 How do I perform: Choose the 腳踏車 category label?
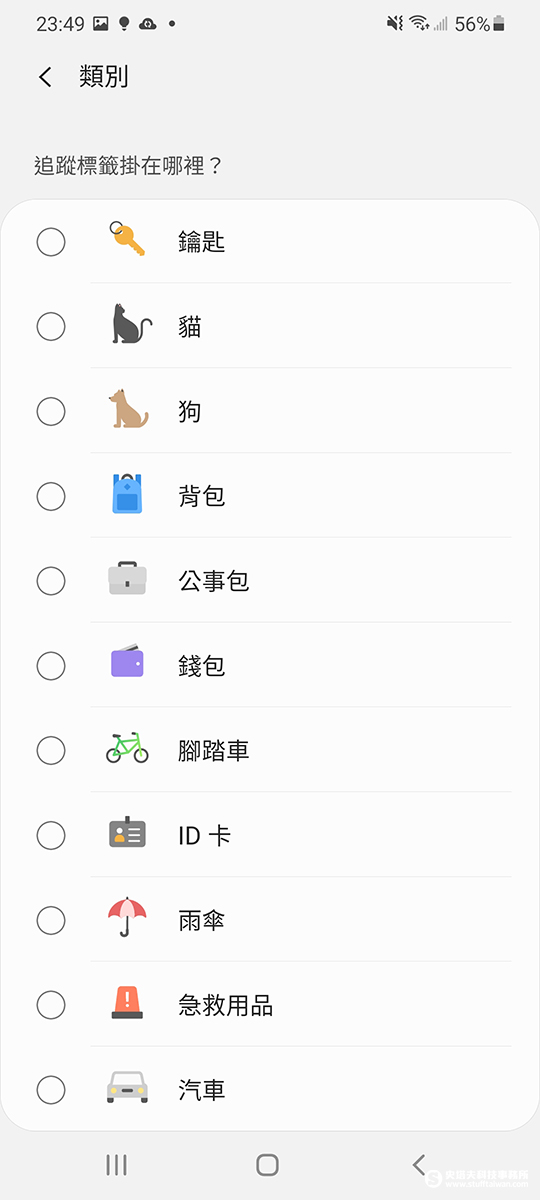[x=214, y=751]
